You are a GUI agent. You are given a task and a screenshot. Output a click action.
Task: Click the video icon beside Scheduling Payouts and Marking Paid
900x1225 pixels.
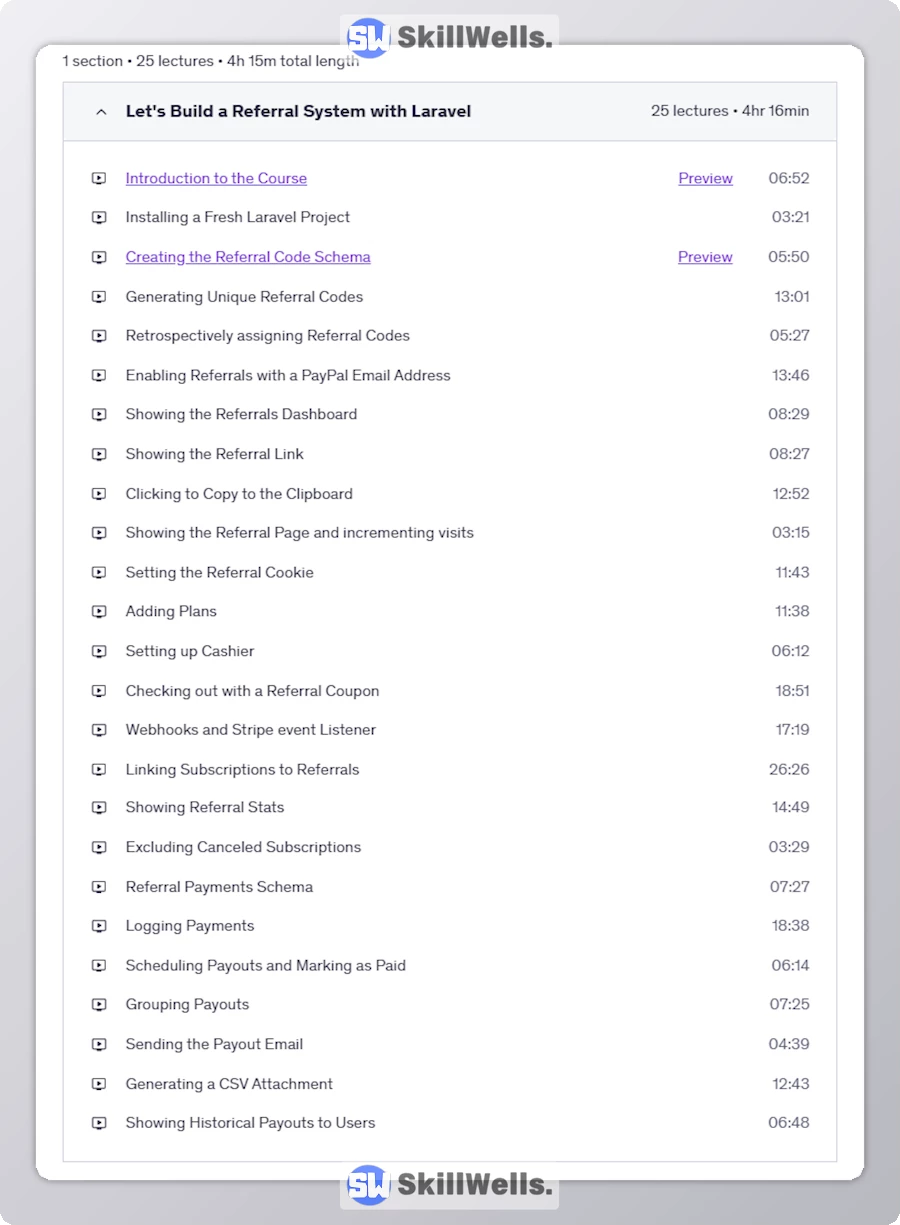[99, 966]
